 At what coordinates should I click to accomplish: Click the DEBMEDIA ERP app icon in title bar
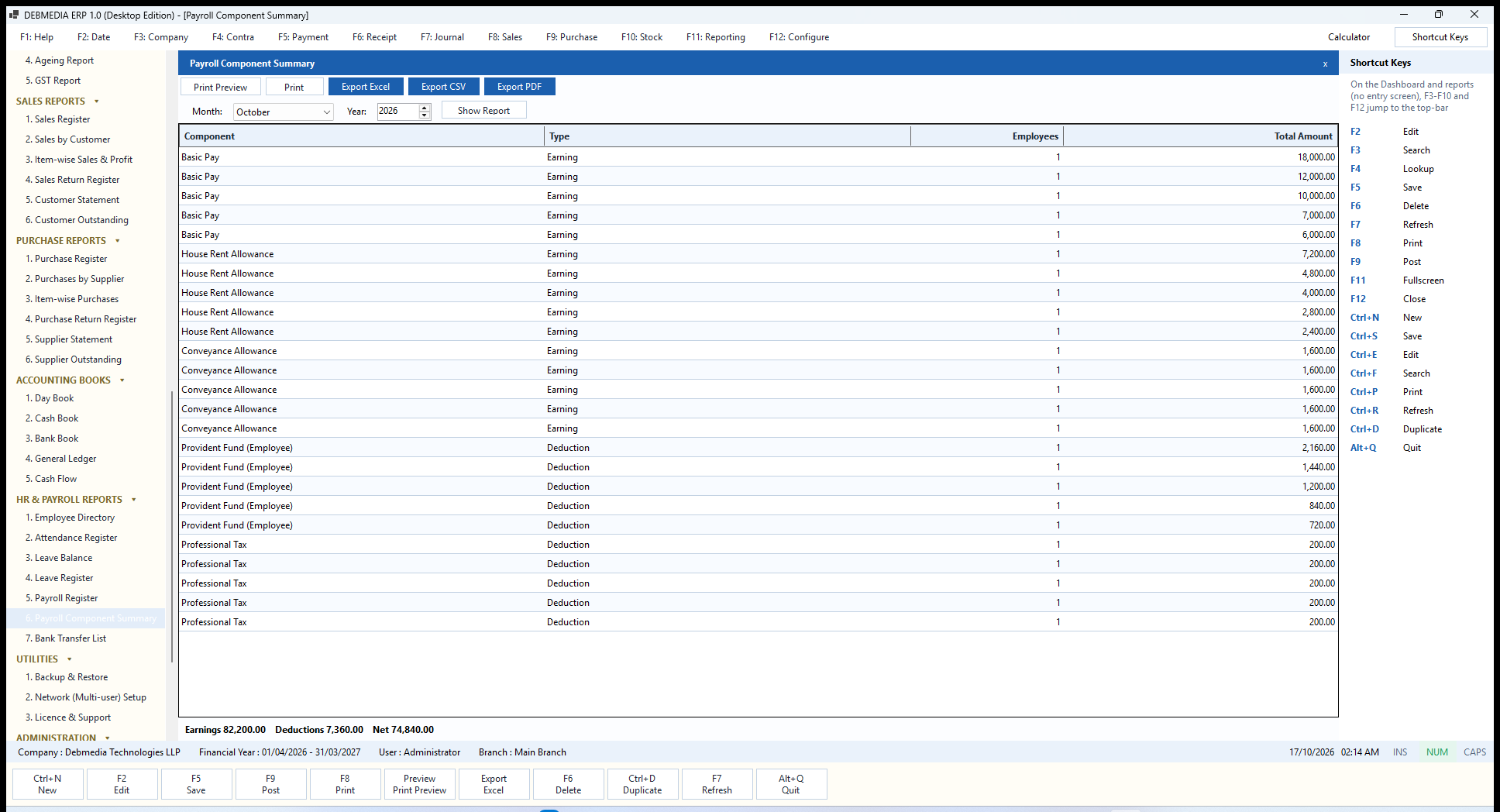tap(13, 15)
